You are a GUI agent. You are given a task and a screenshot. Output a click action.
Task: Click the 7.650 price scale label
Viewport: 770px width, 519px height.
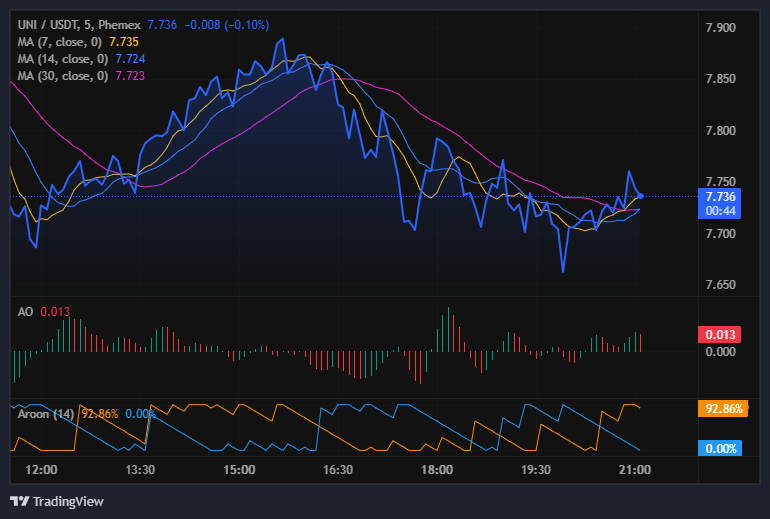coord(720,285)
